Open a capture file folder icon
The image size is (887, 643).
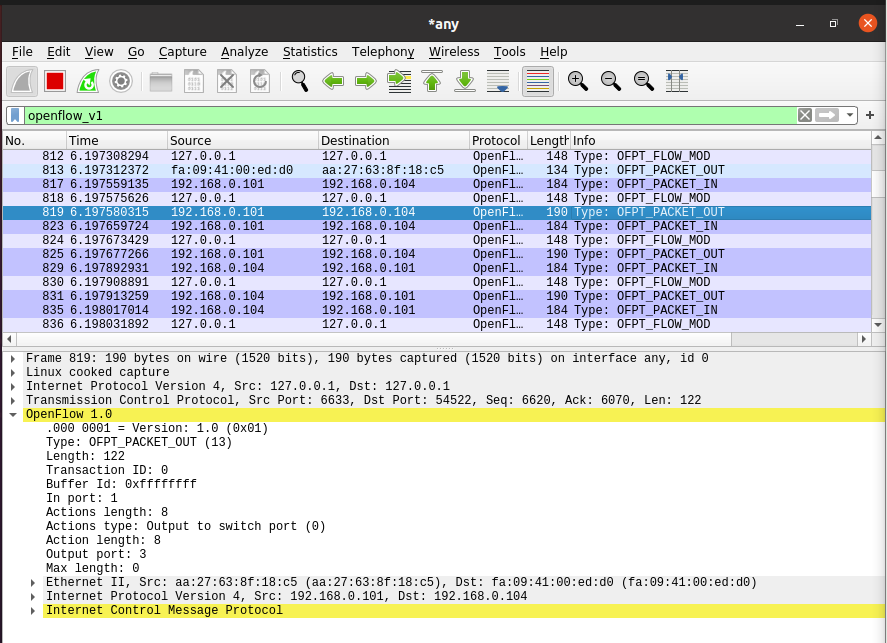point(161,81)
